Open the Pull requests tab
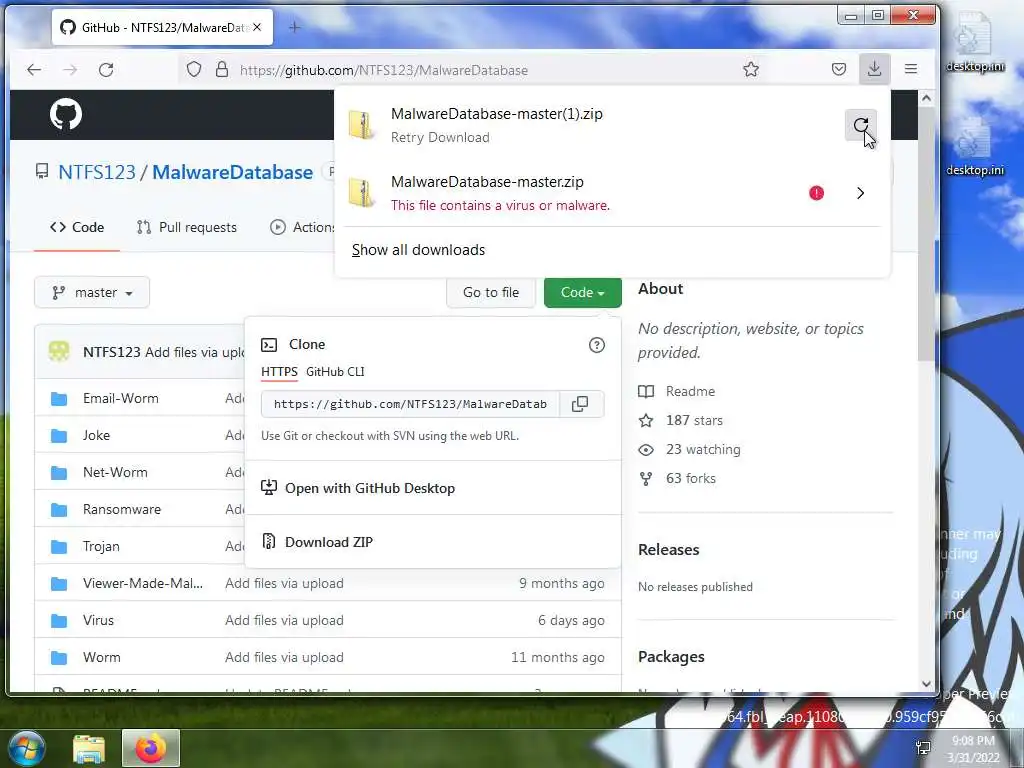Screen dimensions: 1024x768 coord(187,227)
